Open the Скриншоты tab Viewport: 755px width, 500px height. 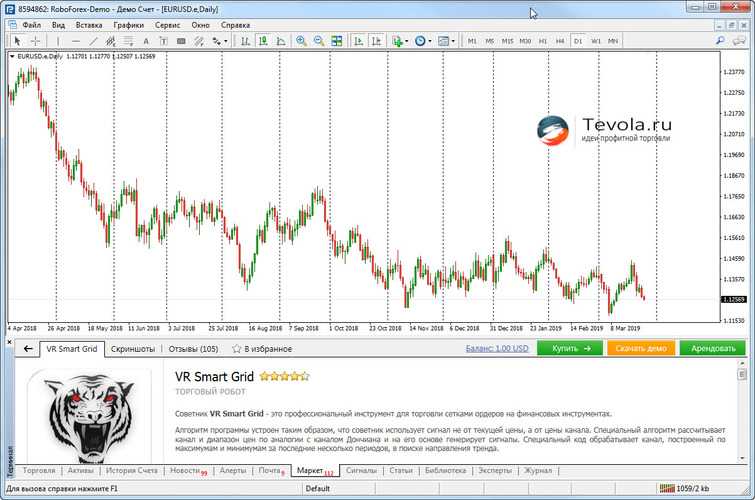click(x=133, y=349)
